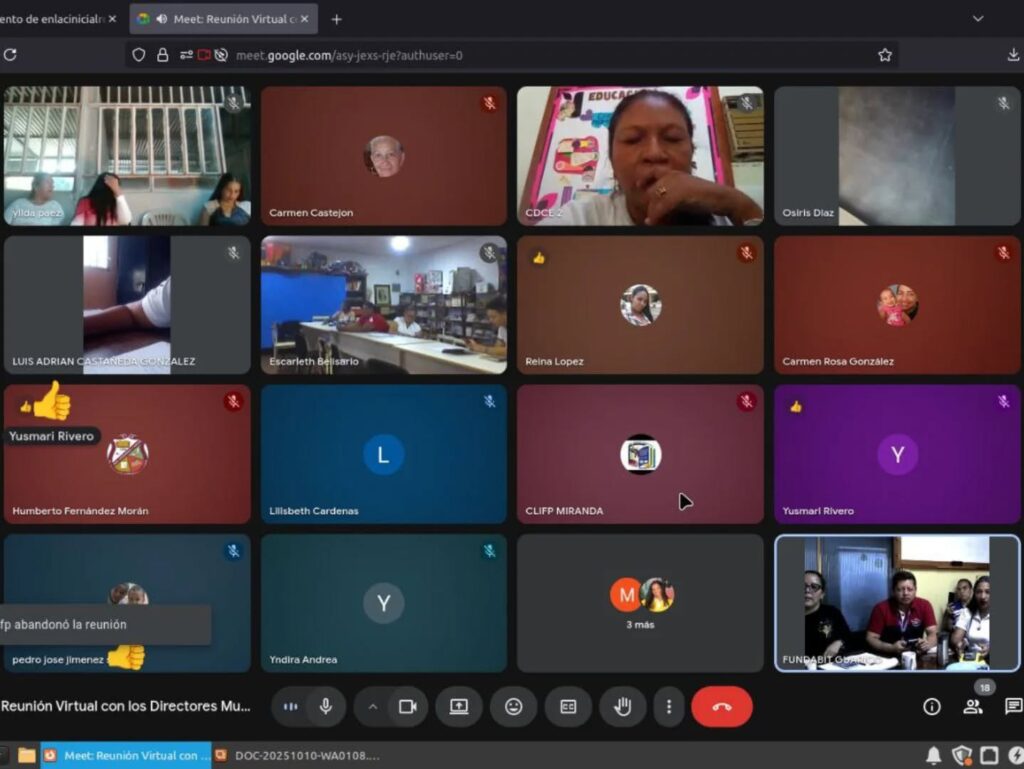
Task: Open more options three-dot menu
Action: coord(668,707)
